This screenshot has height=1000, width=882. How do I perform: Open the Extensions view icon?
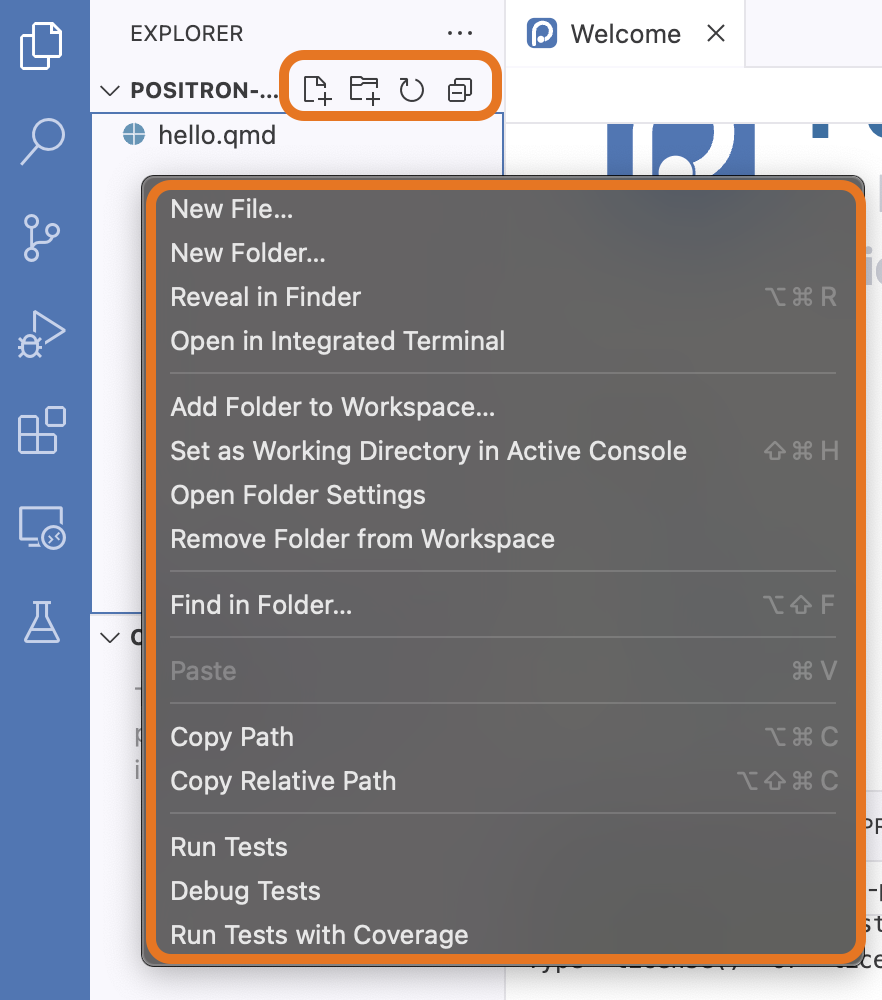[x=41, y=430]
